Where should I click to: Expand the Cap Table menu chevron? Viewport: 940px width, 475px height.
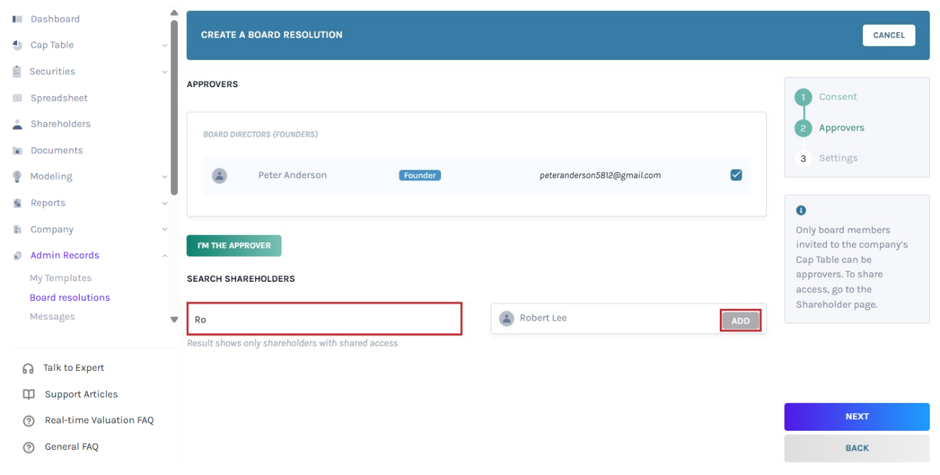coord(164,46)
